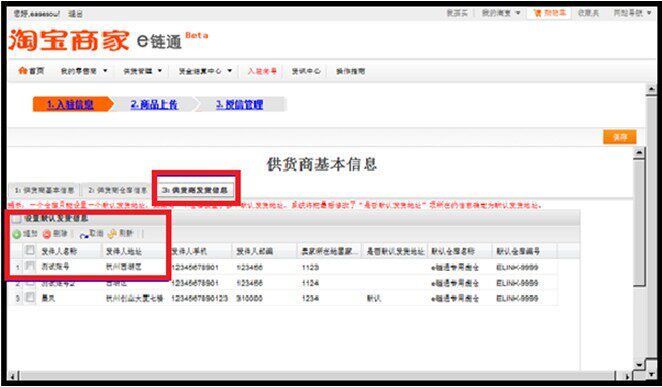Click the inner panel scrollbar down arrow

[640, 365]
